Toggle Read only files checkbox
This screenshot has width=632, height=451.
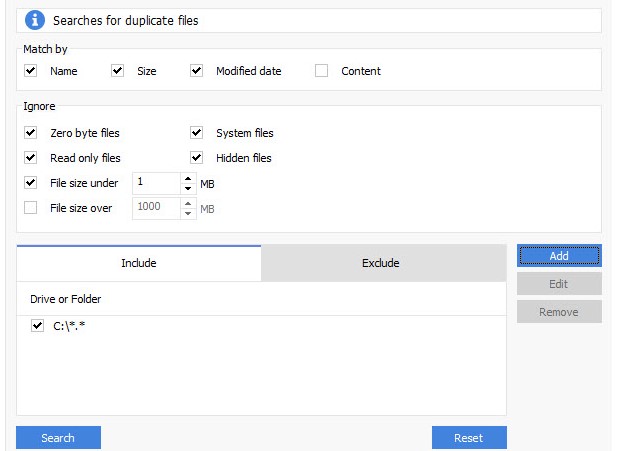pos(31,158)
